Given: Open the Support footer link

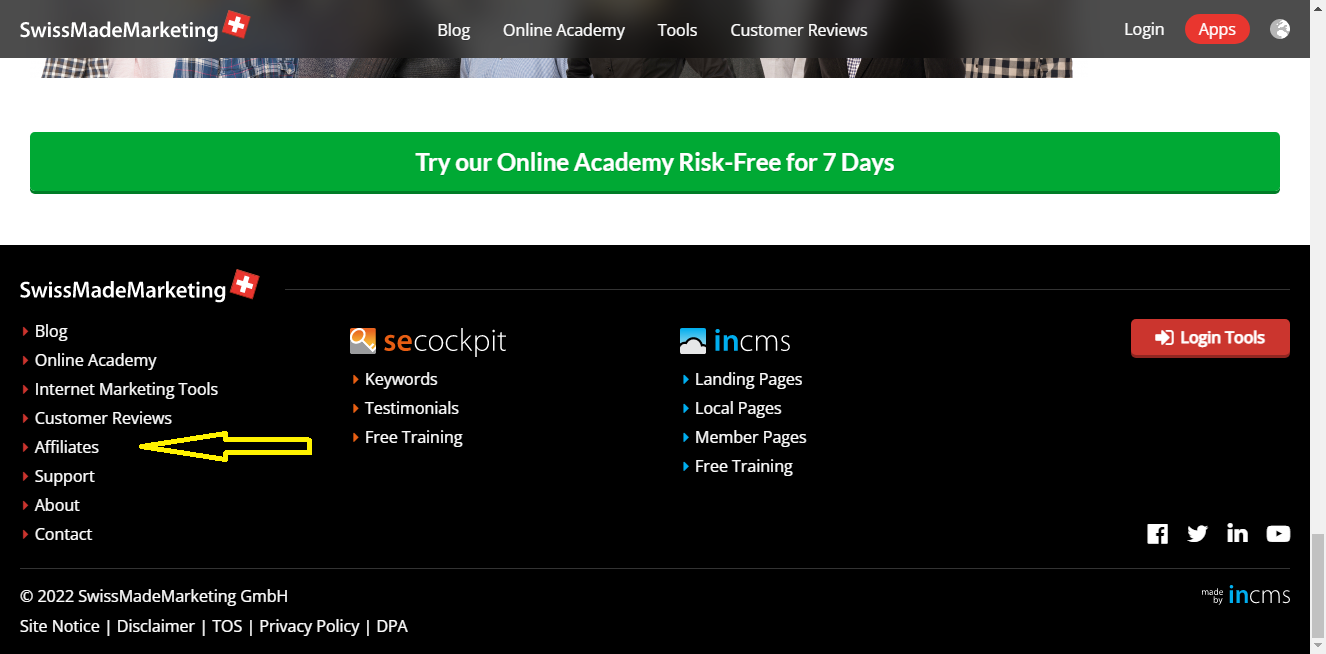Looking at the screenshot, I should point(65,476).
